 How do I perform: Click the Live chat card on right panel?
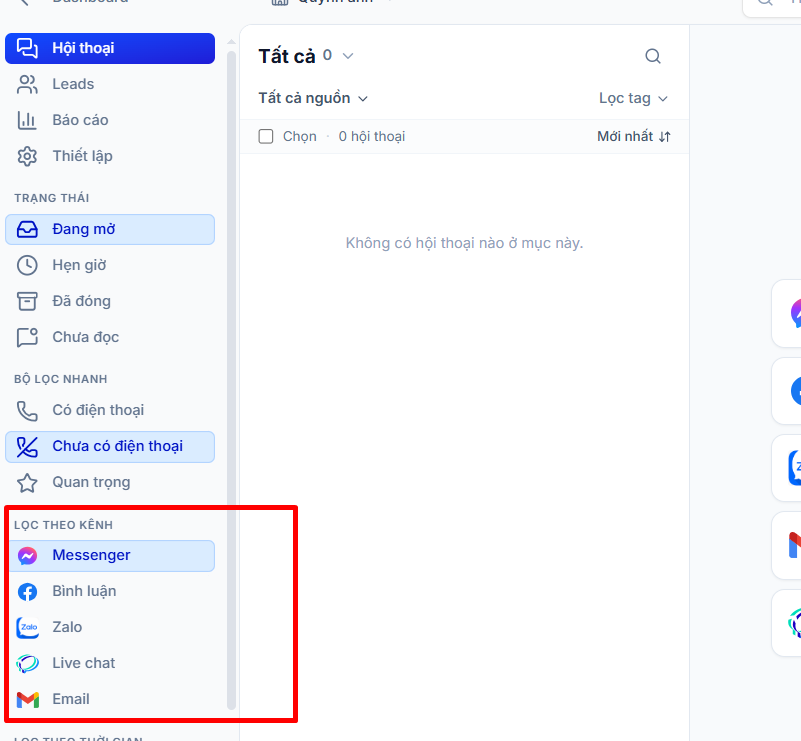(787, 623)
